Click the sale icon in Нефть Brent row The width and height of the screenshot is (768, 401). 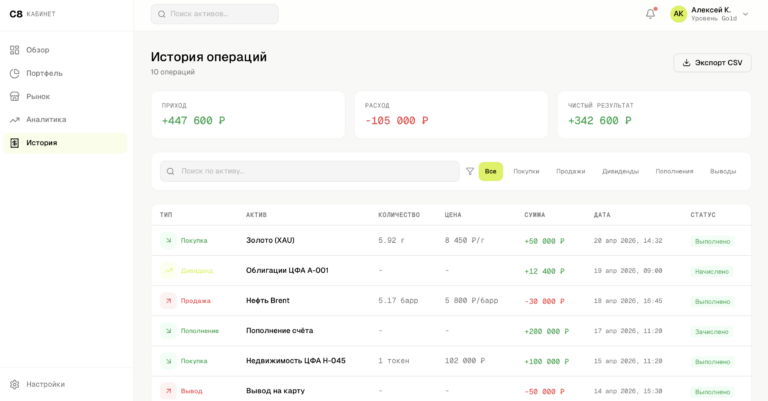[168, 301]
